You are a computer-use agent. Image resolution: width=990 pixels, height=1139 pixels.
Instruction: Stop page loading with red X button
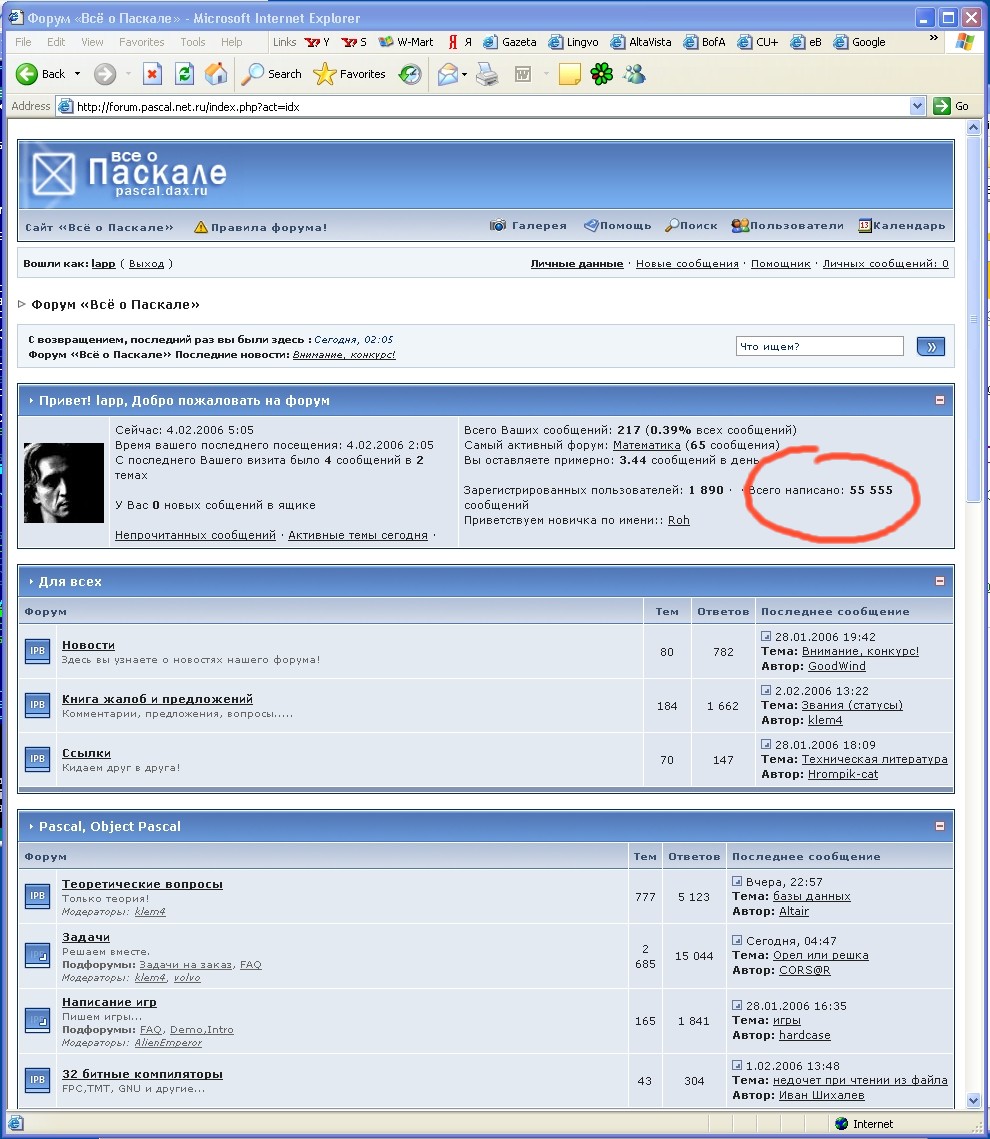[x=152, y=74]
